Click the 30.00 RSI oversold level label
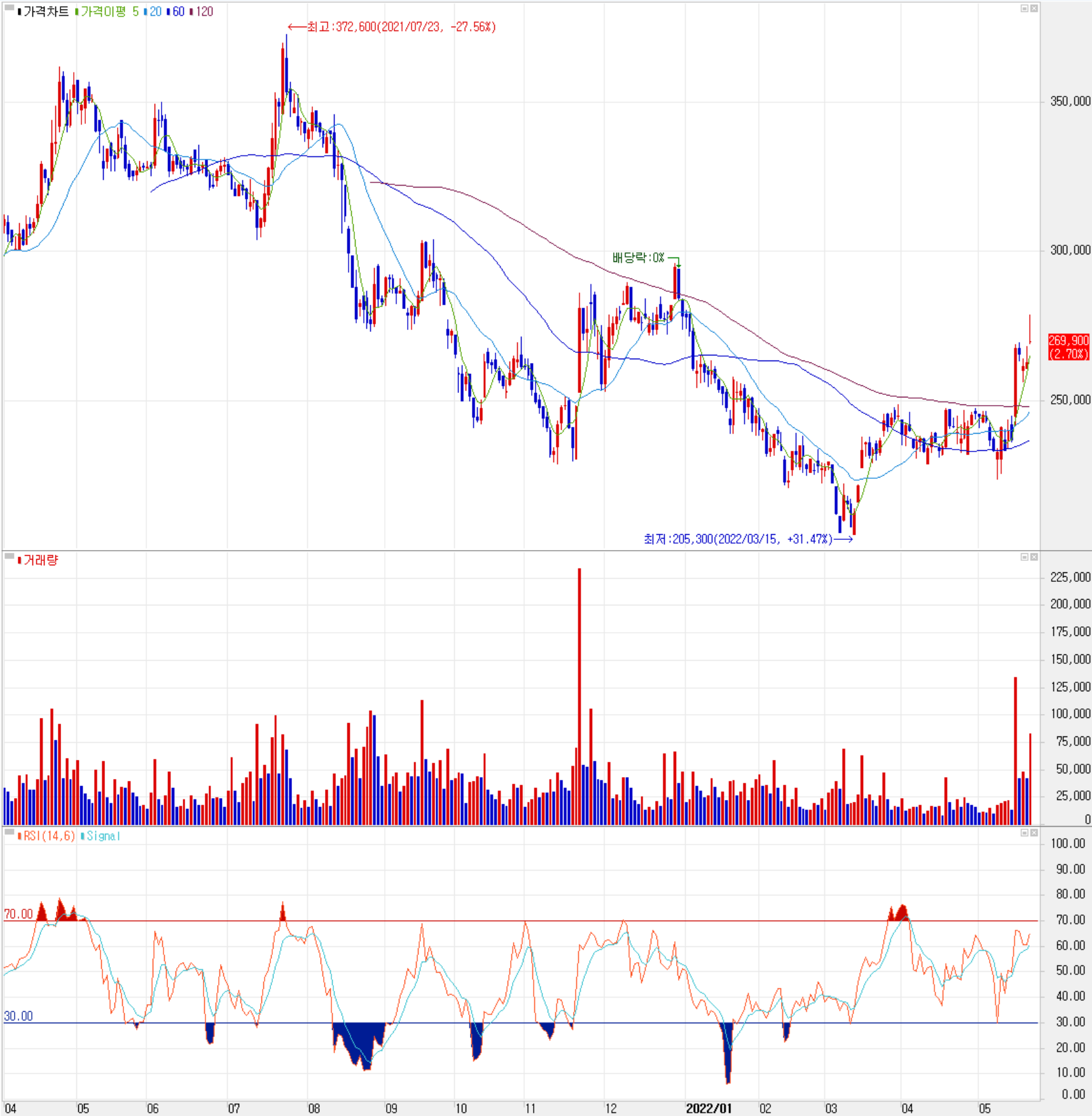Image resolution: width=1092 pixels, height=1116 pixels. 18,1016
